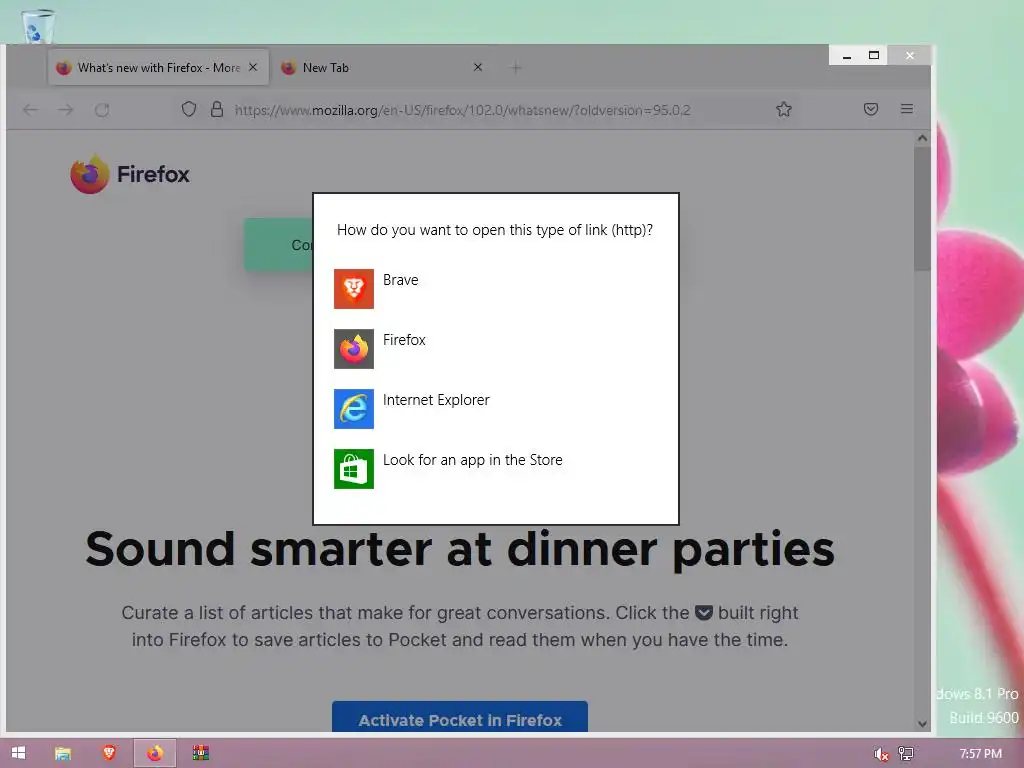Image resolution: width=1024 pixels, height=768 pixels.
Task: Open a new tab with plus button
Action: click(516, 68)
